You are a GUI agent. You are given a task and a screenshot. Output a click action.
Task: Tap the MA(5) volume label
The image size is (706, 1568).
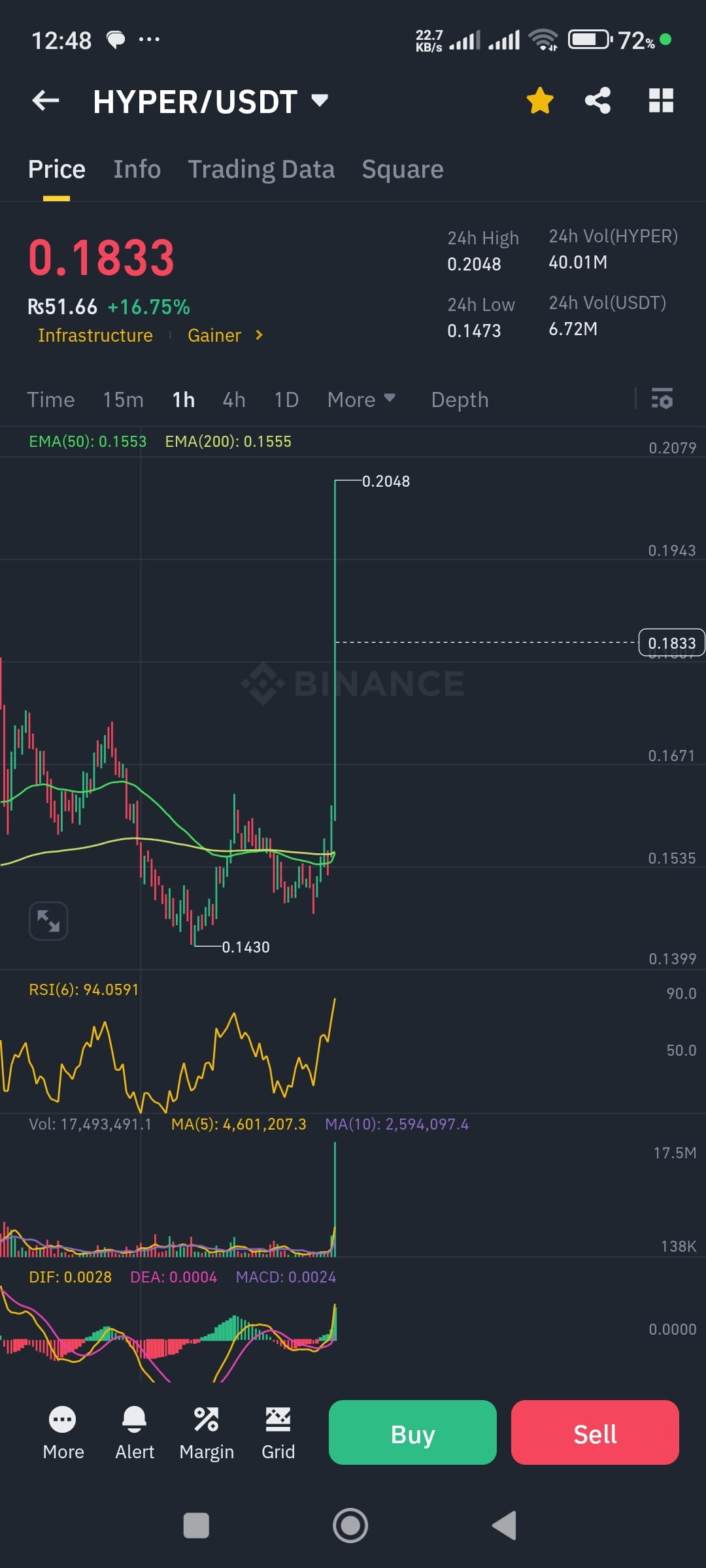[239, 1124]
